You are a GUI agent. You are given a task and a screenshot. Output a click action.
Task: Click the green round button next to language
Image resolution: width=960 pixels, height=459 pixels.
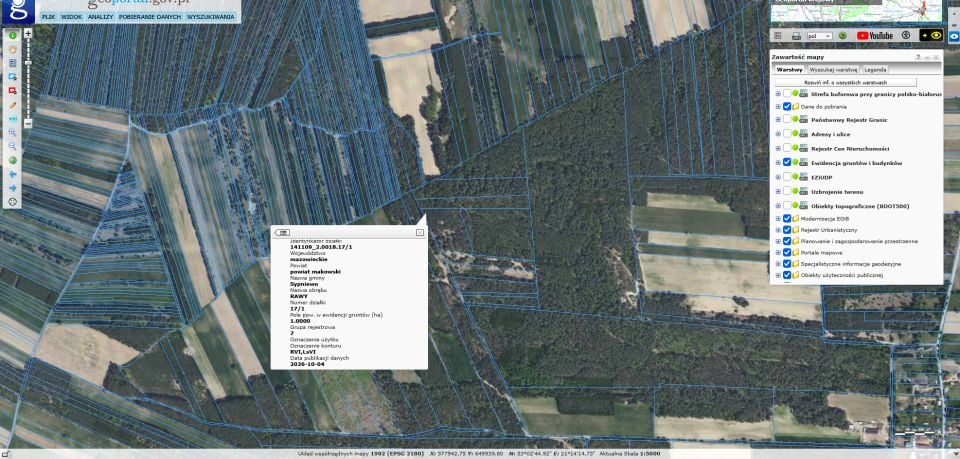[x=842, y=36]
